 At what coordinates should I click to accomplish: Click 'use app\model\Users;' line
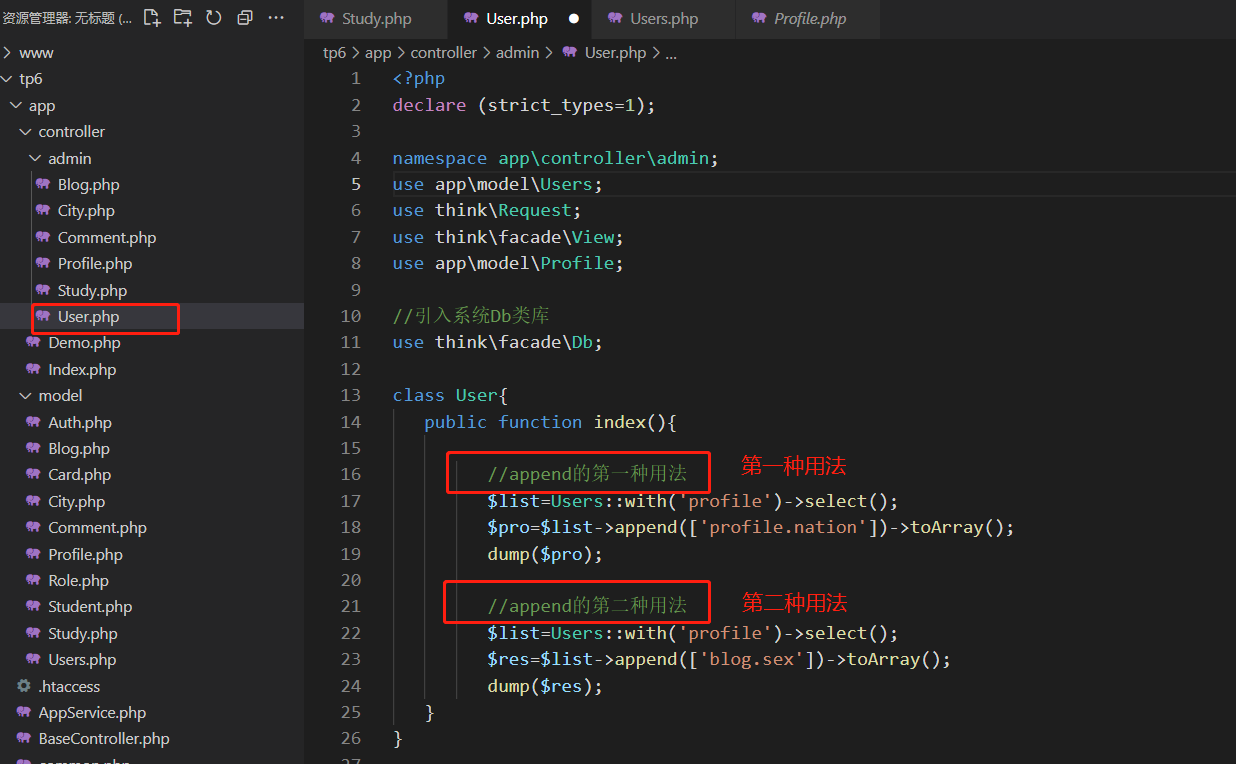point(498,184)
